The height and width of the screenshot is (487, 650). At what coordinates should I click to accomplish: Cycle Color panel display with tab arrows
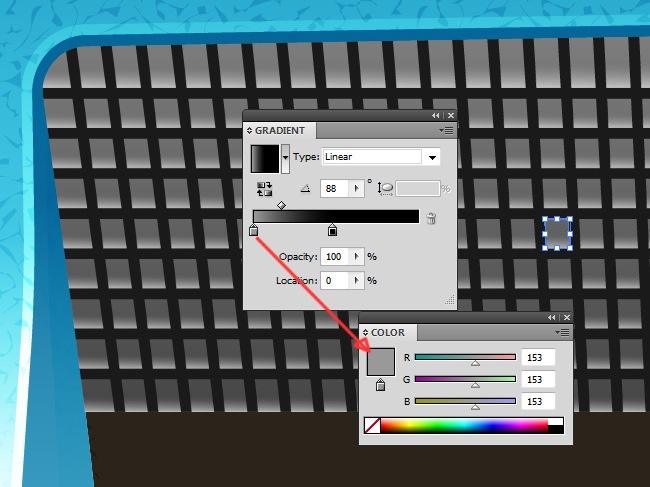point(365,332)
